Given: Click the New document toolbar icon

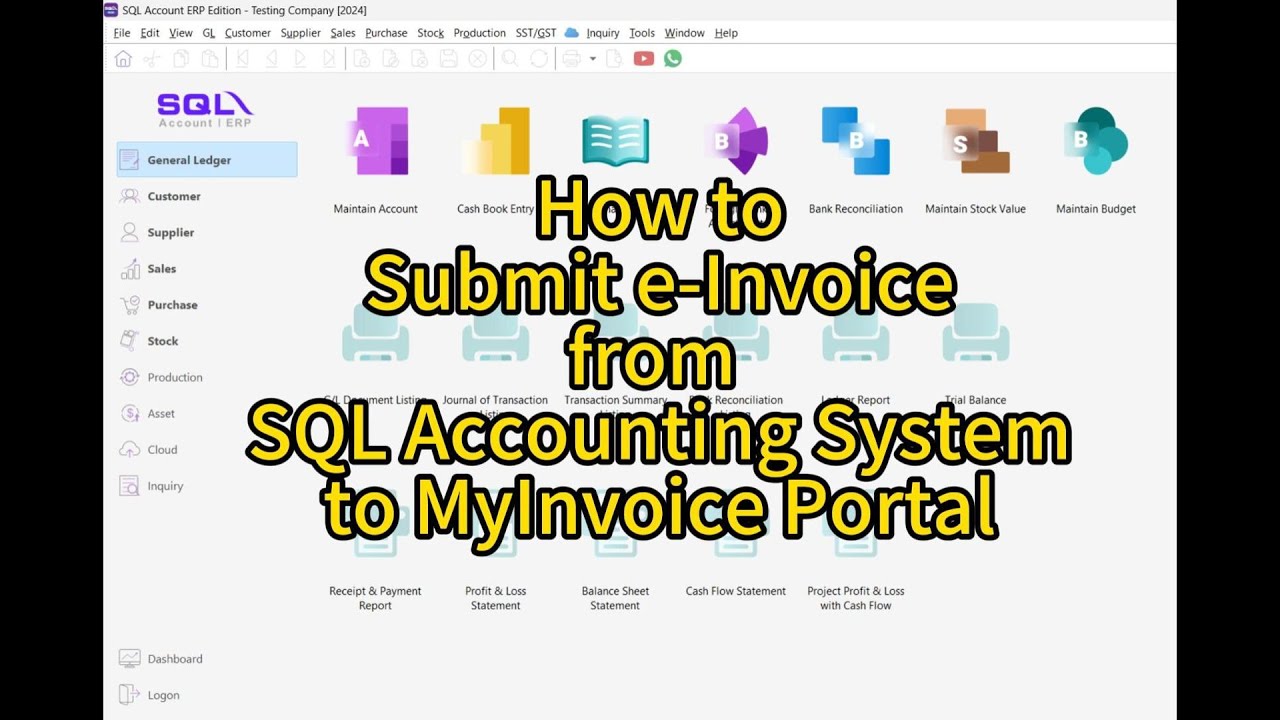Looking at the screenshot, I should click(362, 59).
